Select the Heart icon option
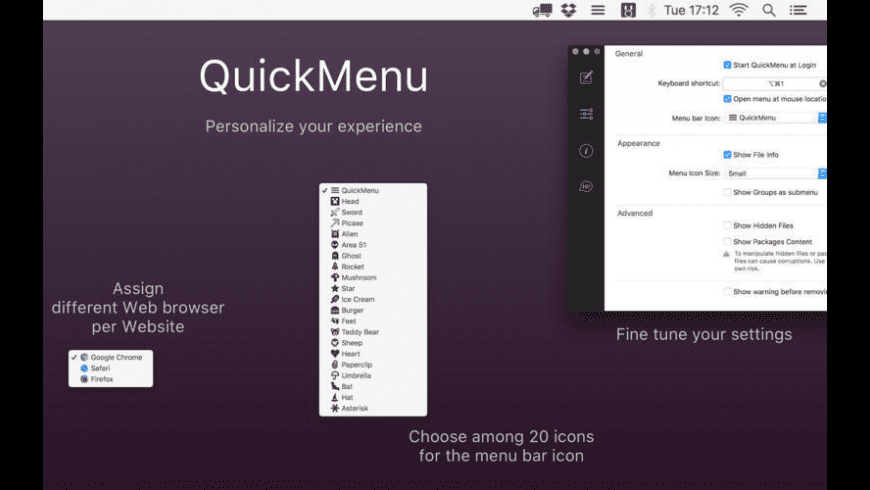The height and width of the screenshot is (490, 870). tap(373, 353)
